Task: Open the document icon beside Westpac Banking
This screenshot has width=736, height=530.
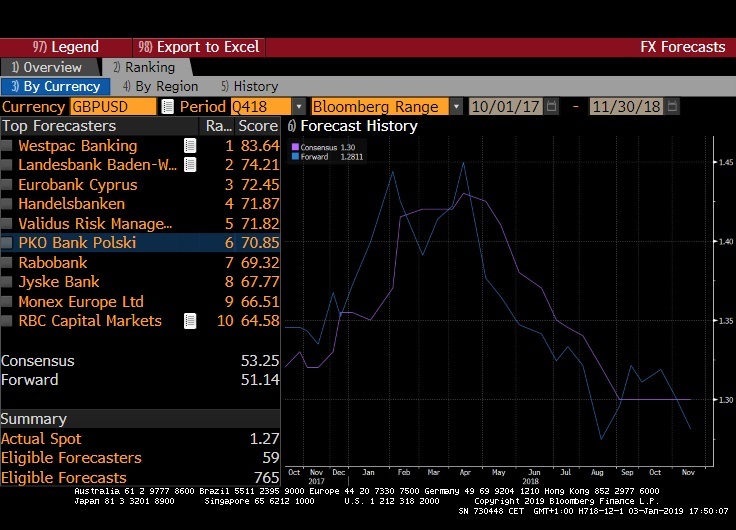Action: tap(189, 146)
